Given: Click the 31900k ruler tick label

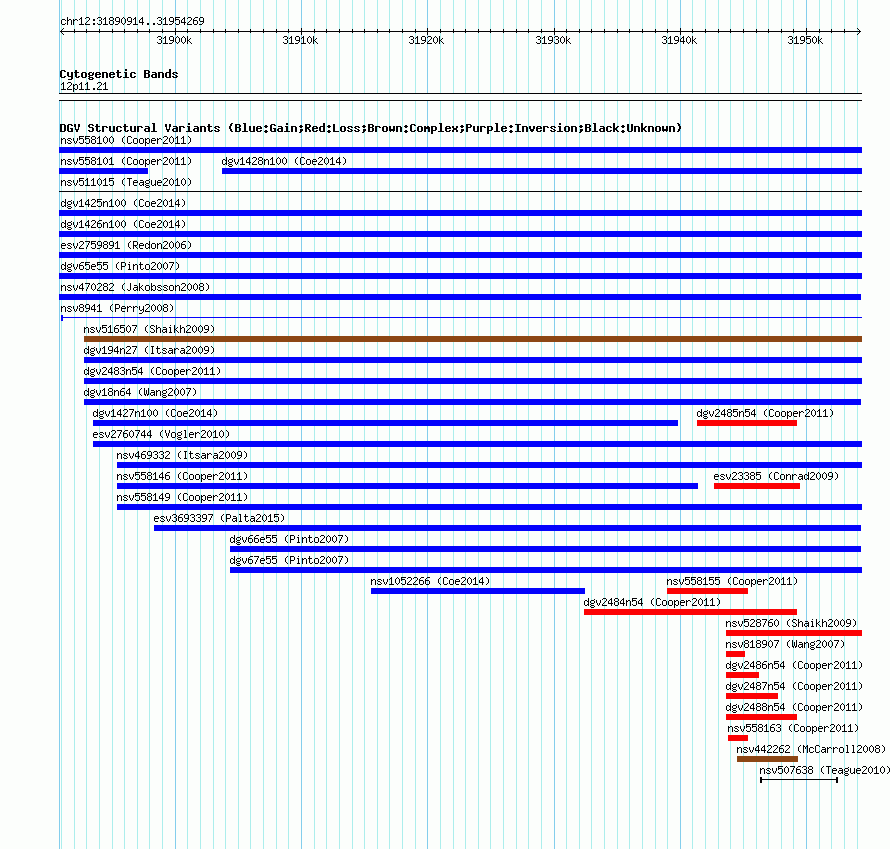Looking at the screenshot, I should click(174, 40).
